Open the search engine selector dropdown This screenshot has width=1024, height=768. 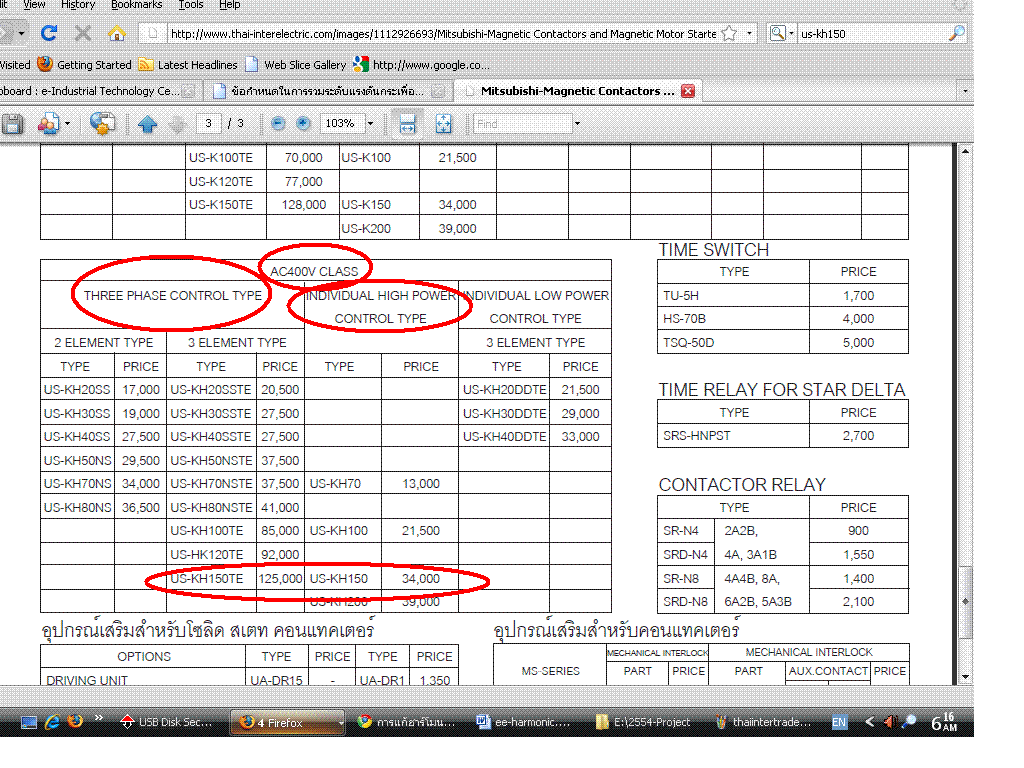click(x=781, y=33)
